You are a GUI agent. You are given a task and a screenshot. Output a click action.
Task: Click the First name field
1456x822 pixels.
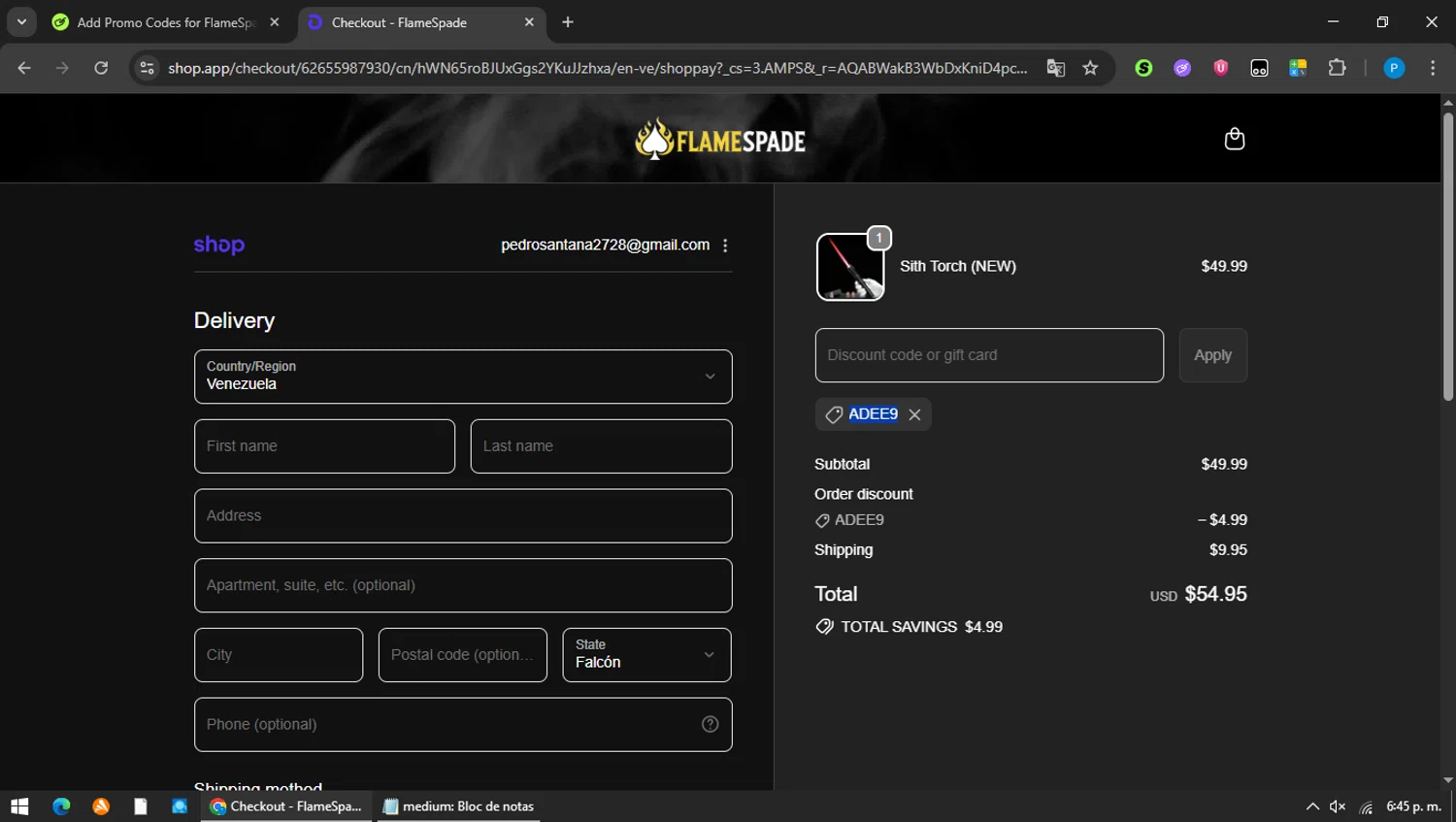pos(324,446)
